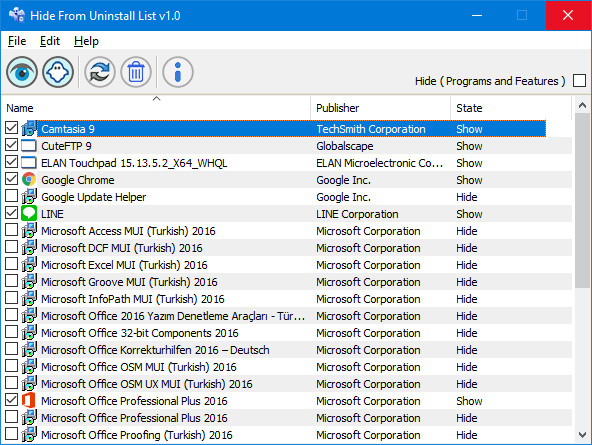Open the Edit menu
592x445 pixels.
click(50, 41)
